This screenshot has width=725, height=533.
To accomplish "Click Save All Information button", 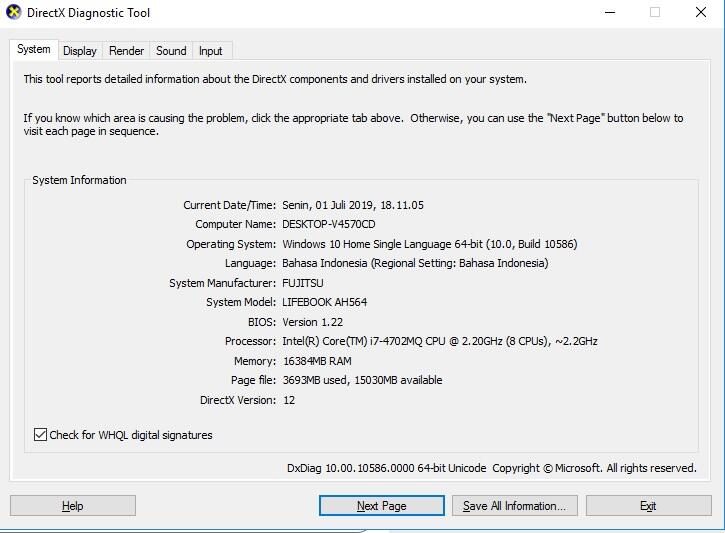I will [515, 506].
